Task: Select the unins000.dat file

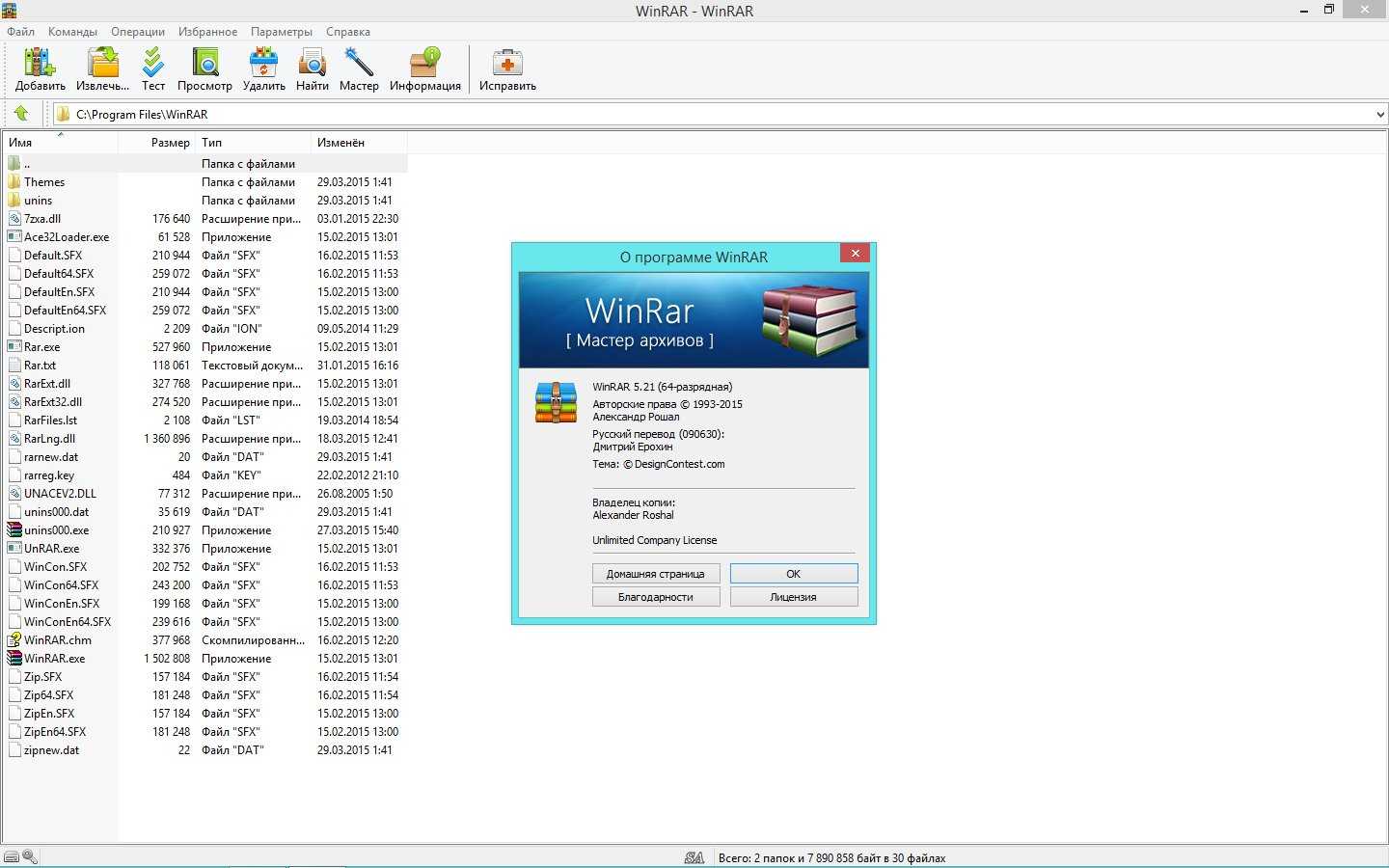Action: point(57,511)
